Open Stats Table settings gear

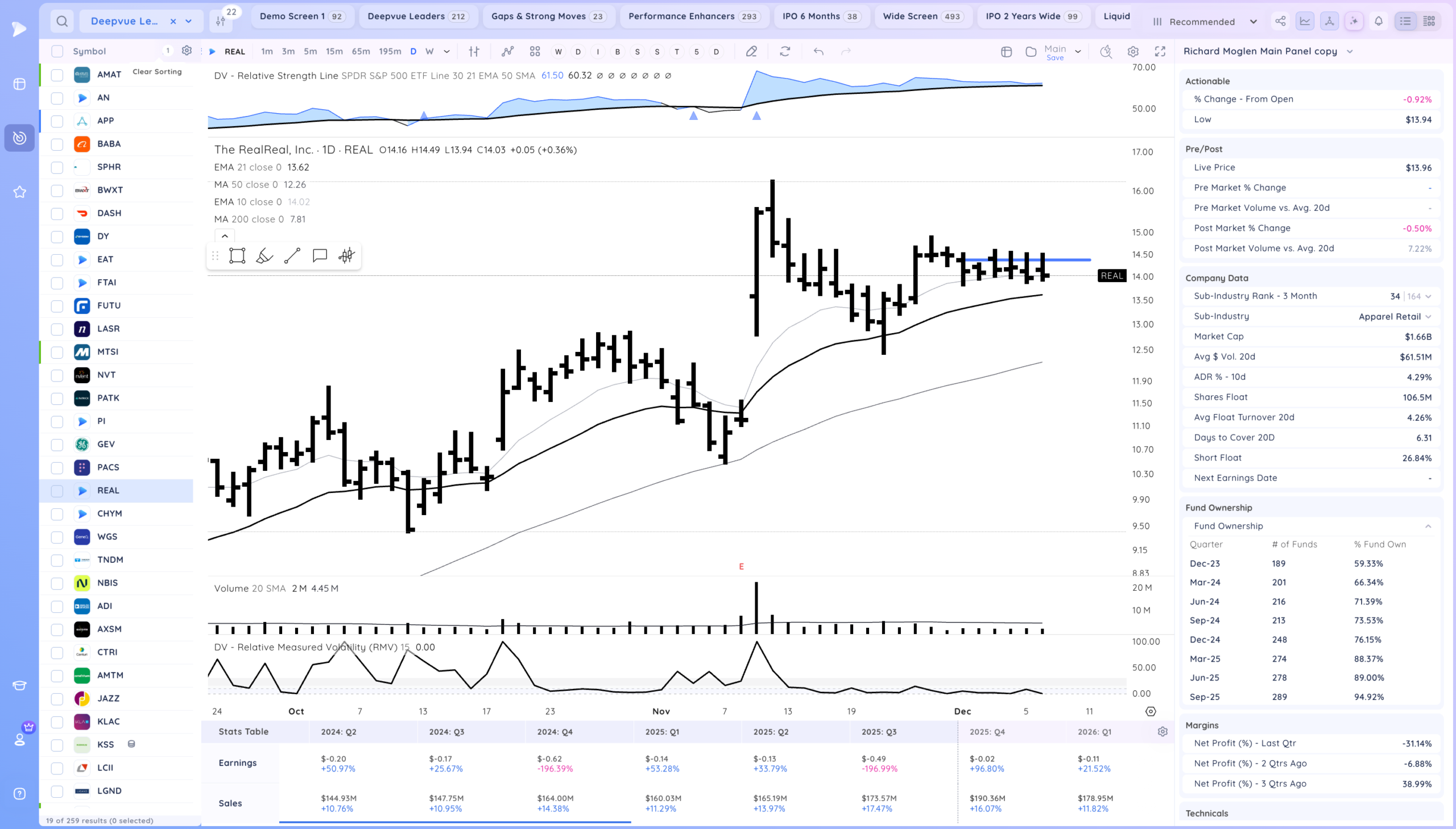coord(1163,732)
